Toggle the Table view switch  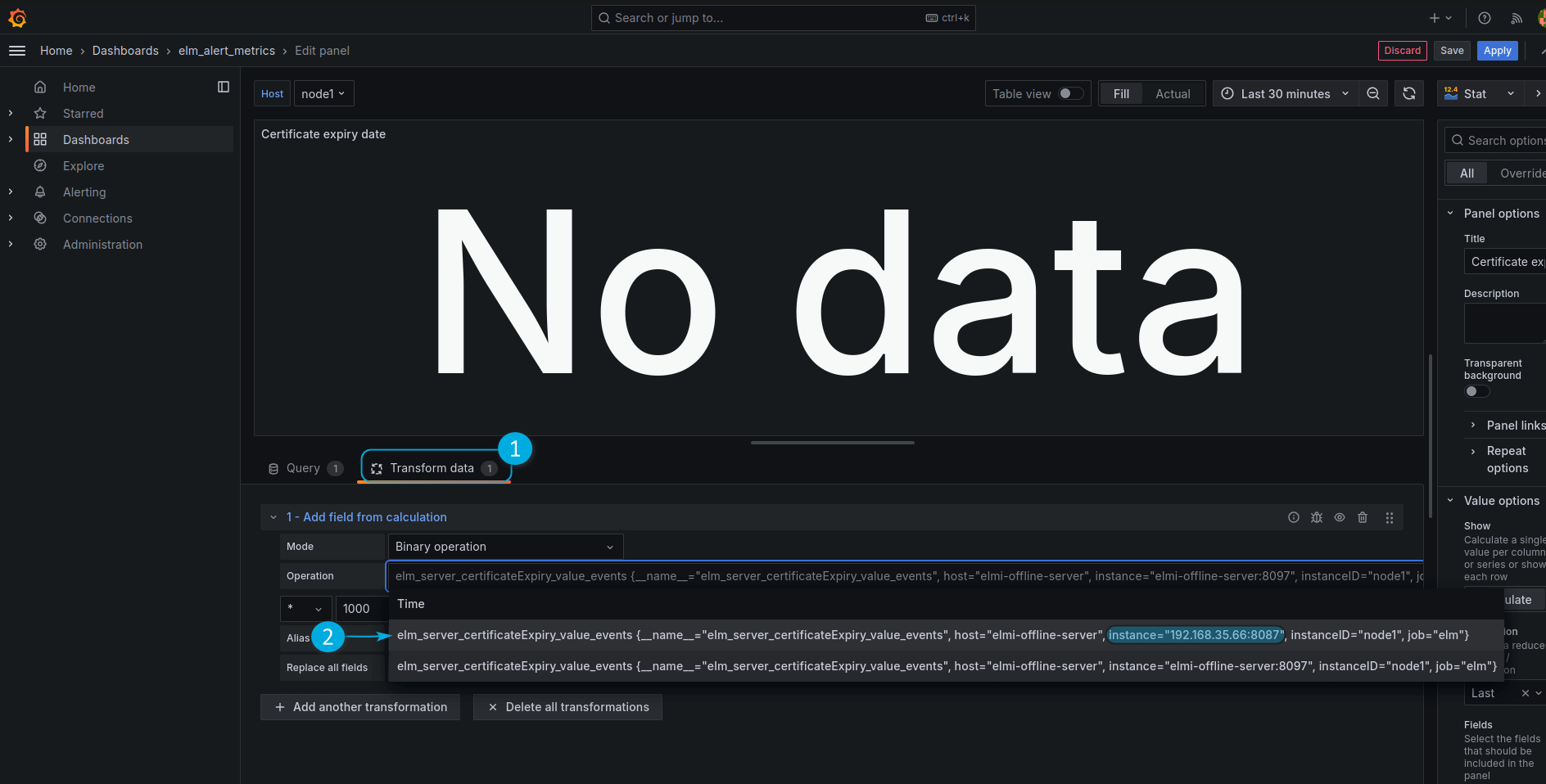tap(1070, 94)
